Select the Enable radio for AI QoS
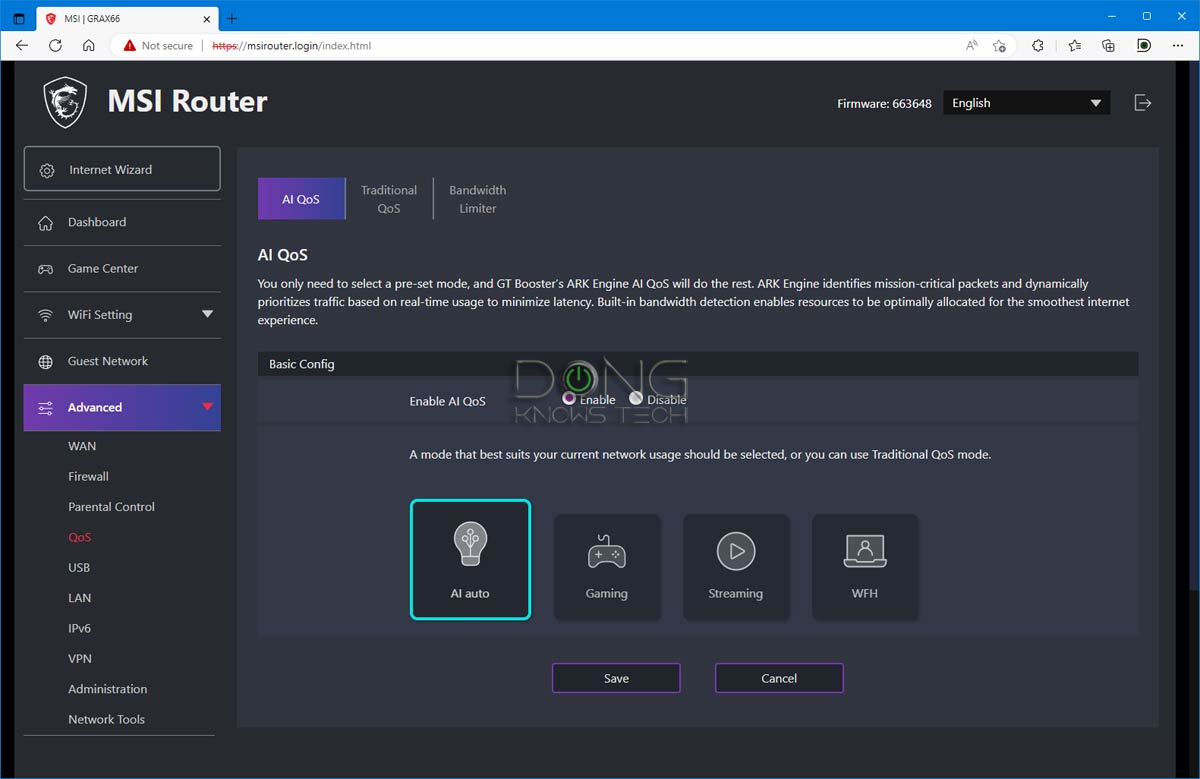Viewport: 1200px width, 779px height. 569,399
